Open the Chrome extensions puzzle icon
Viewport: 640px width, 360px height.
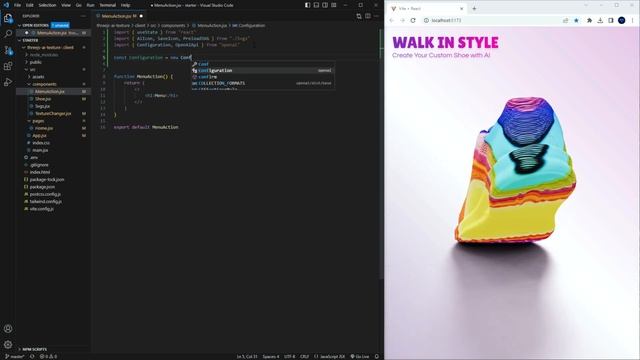pos(589,20)
